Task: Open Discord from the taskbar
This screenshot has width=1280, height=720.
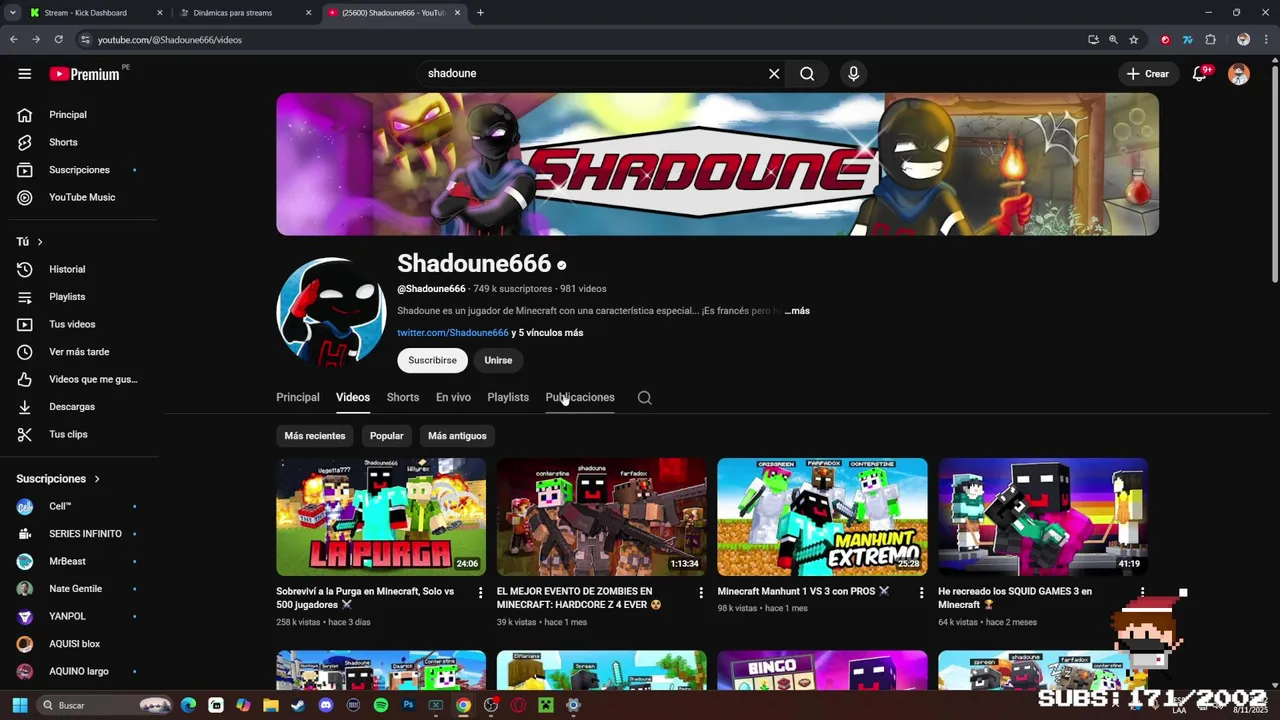Action: click(x=325, y=705)
